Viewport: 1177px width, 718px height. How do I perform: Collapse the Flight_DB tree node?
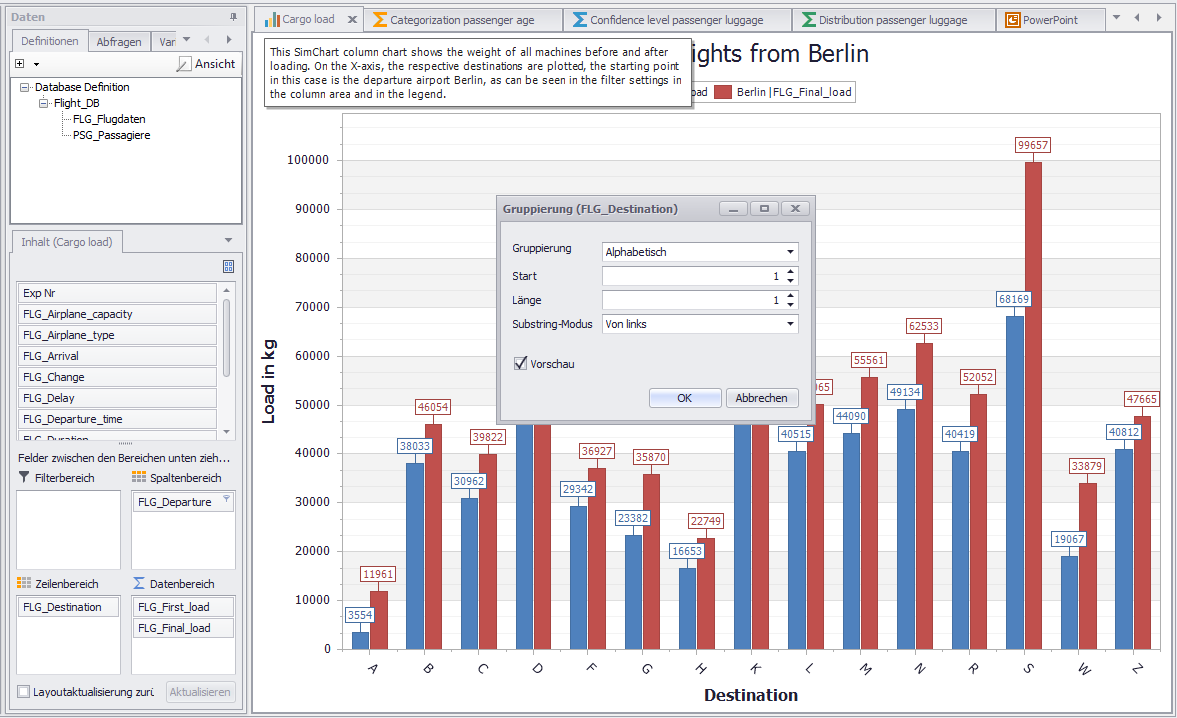click(x=44, y=103)
